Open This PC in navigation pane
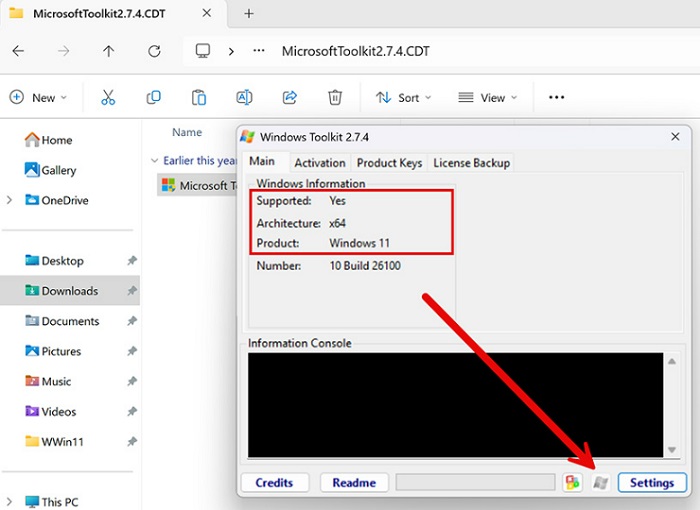The width and height of the screenshot is (700, 510). click(51, 502)
